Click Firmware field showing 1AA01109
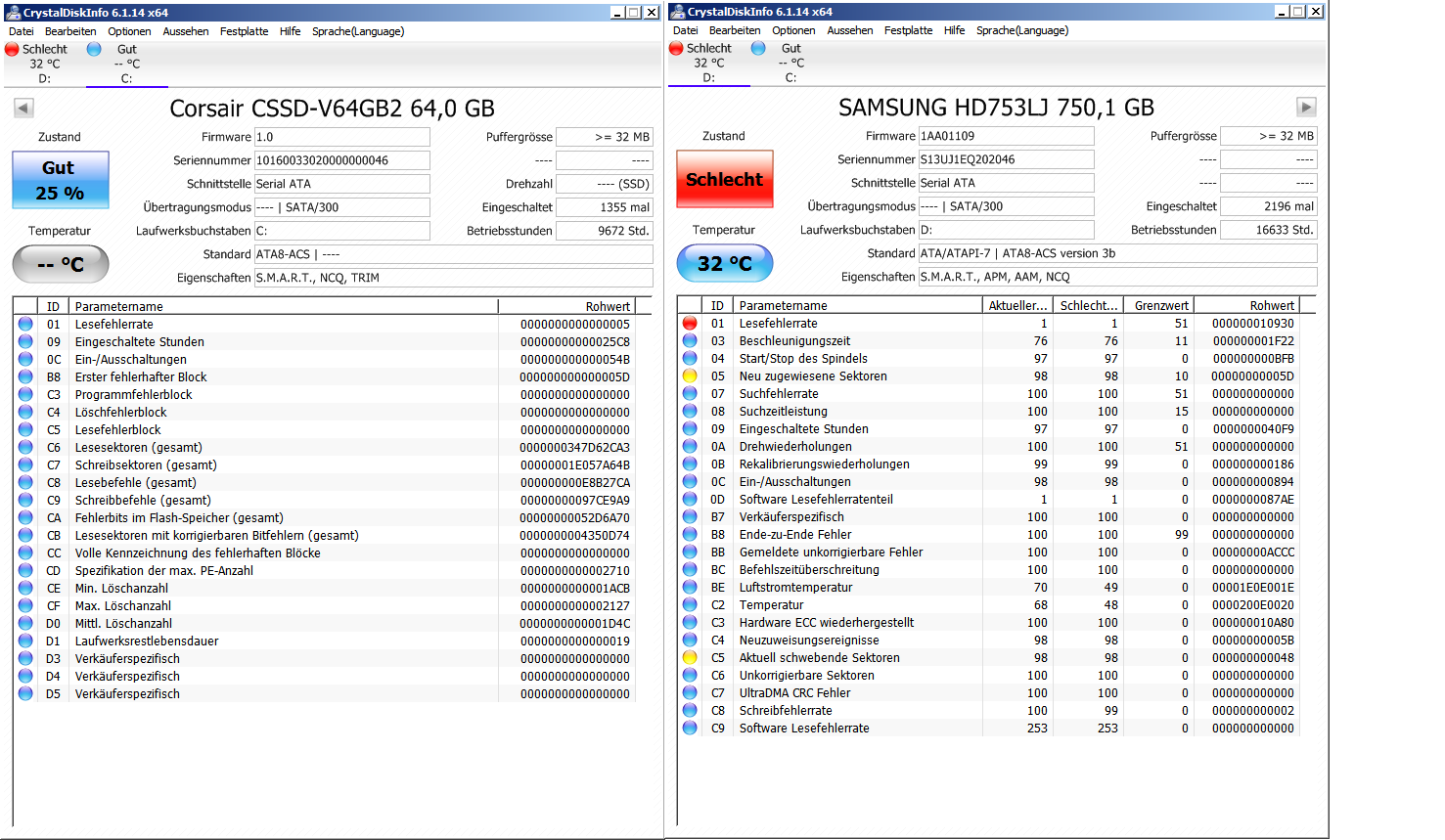 1007,136
